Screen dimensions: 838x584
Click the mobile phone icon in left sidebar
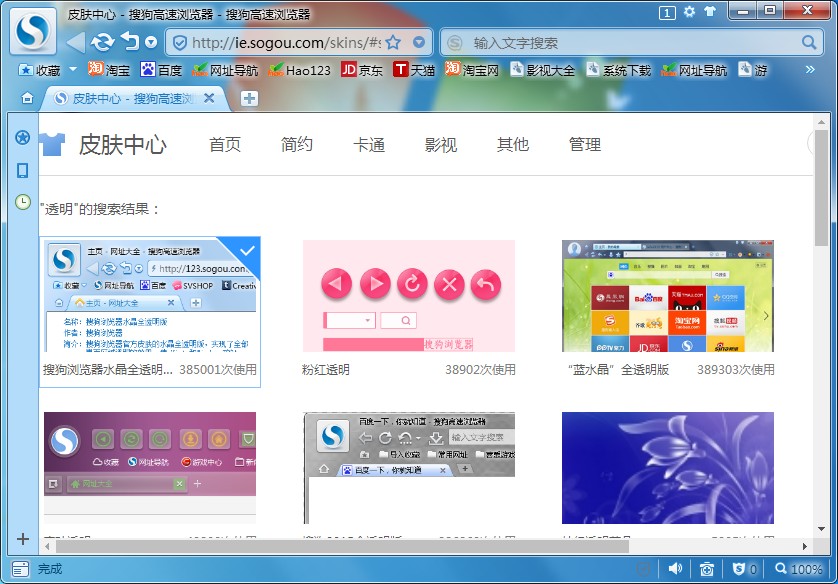click(x=22, y=171)
